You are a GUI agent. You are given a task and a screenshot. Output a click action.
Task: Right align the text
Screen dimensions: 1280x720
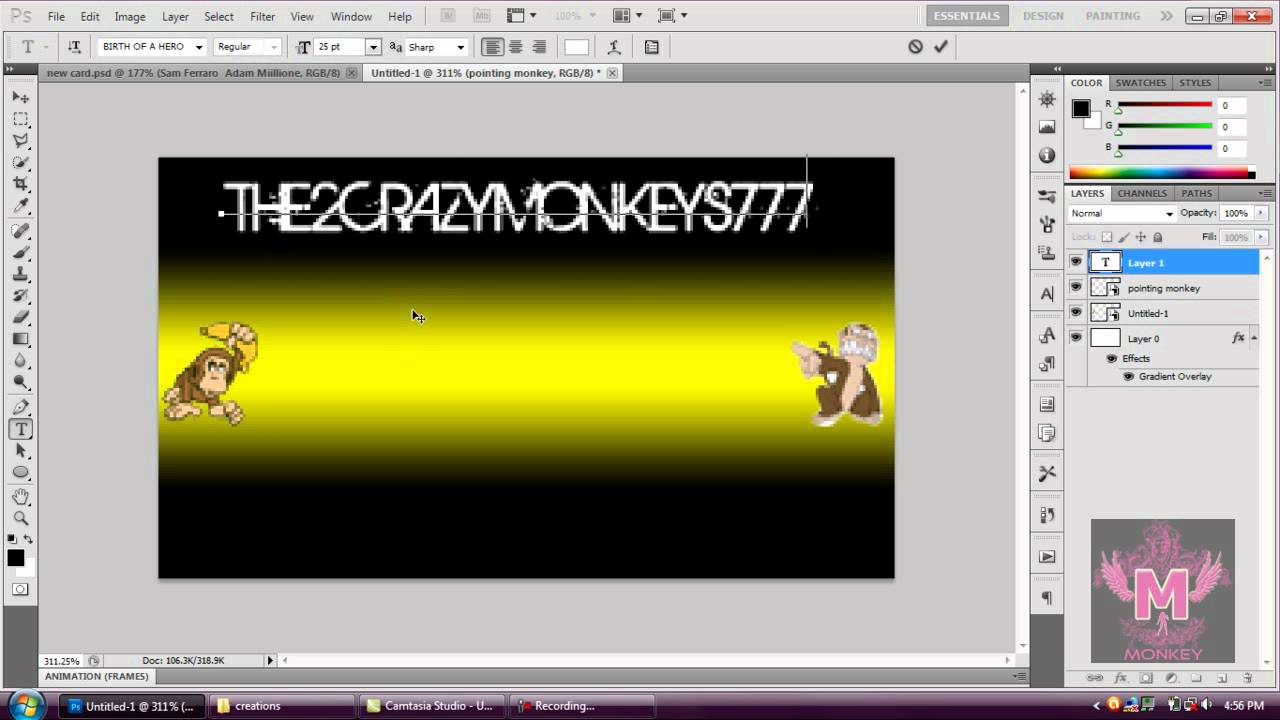pyautogui.click(x=539, y=47)
